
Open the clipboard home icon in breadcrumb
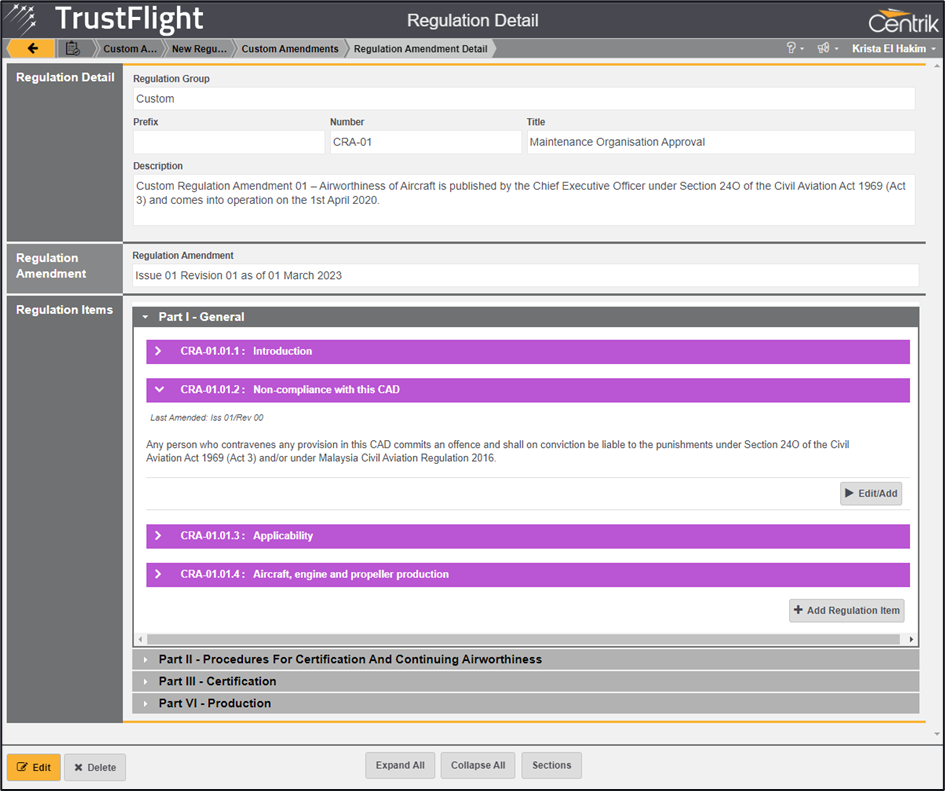click(x=72, y=48)
